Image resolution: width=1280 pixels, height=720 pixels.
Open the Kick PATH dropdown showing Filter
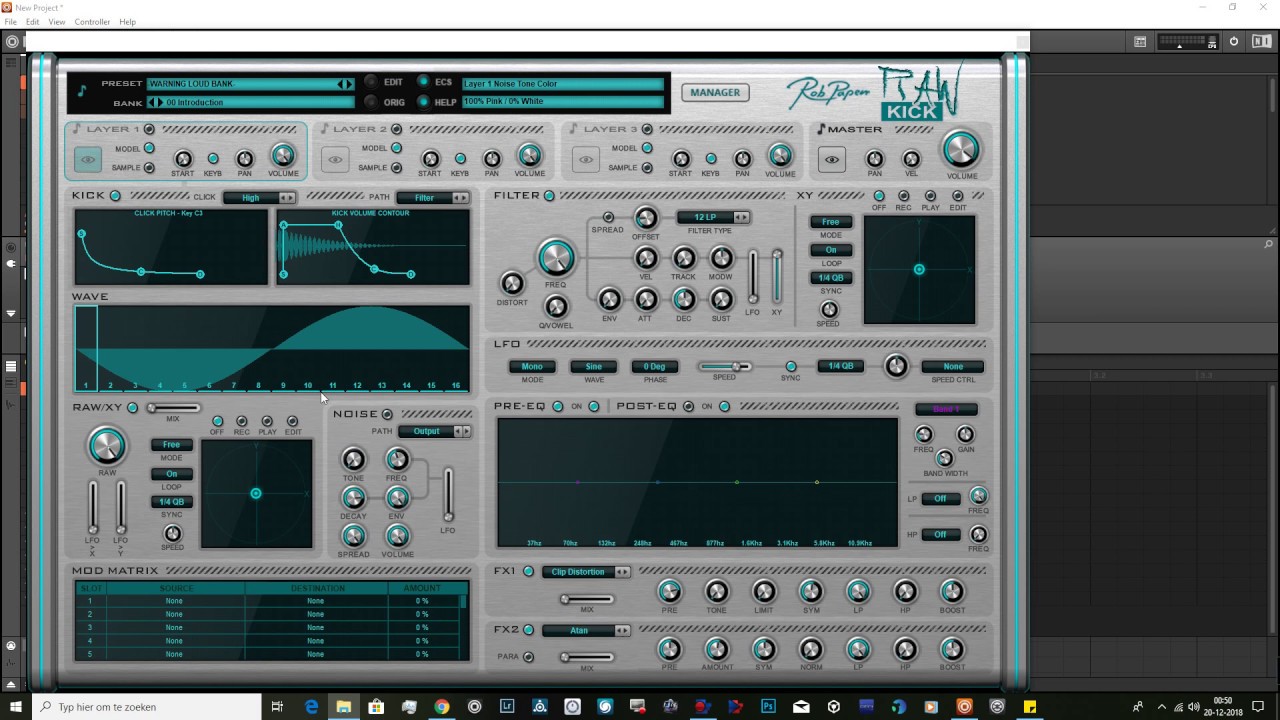click(433, 198)
